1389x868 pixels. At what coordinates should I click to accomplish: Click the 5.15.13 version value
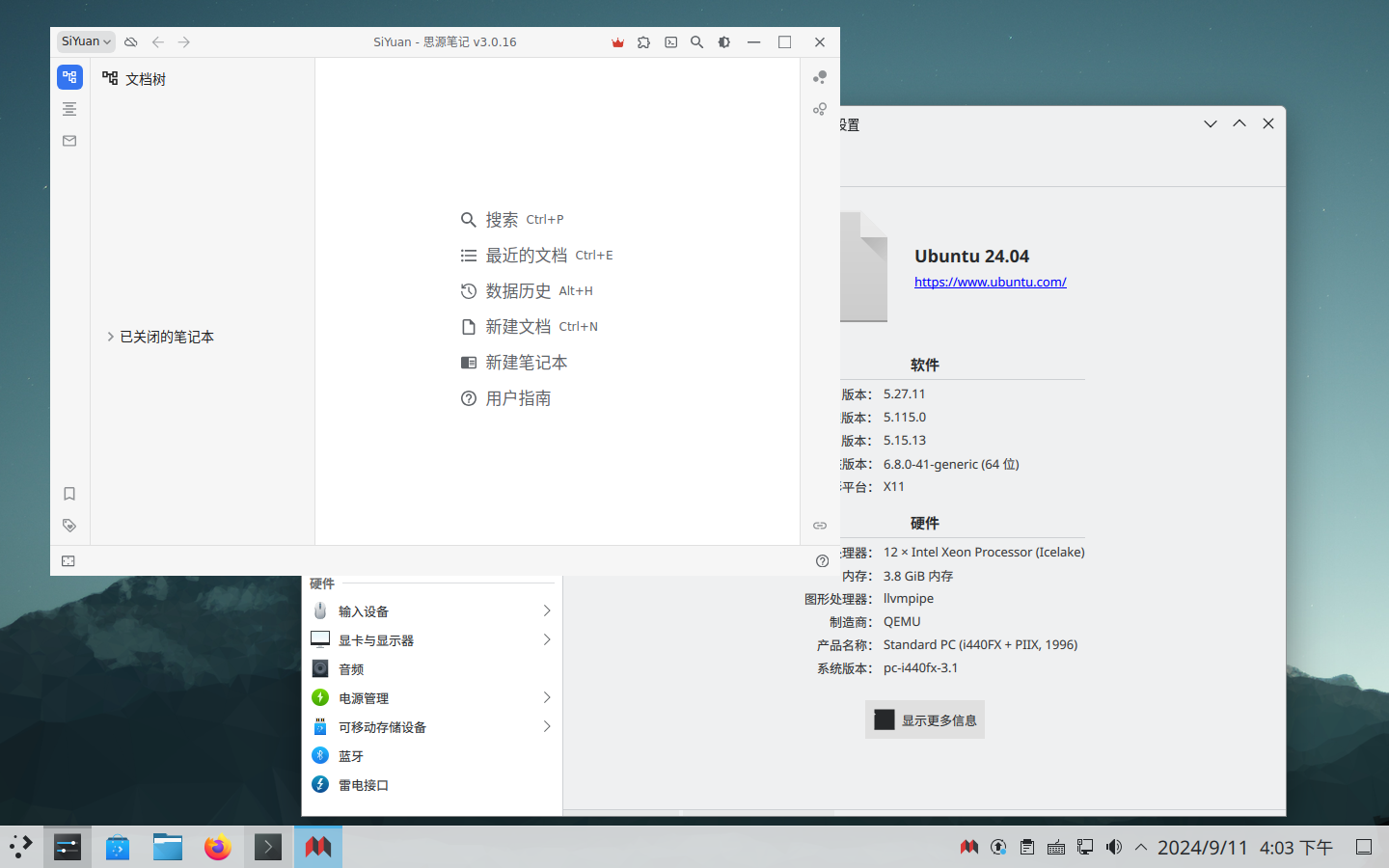click(x=904, y=440)
